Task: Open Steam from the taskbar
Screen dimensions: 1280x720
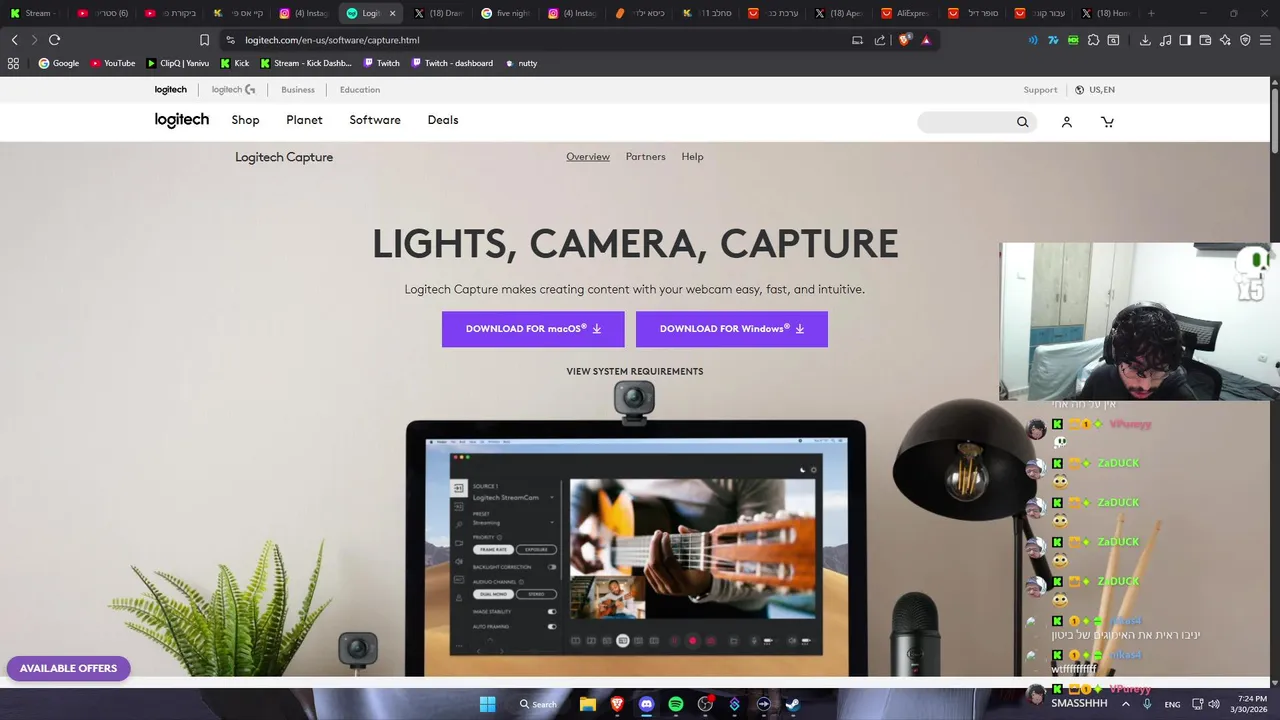Action: click(792, 704)
